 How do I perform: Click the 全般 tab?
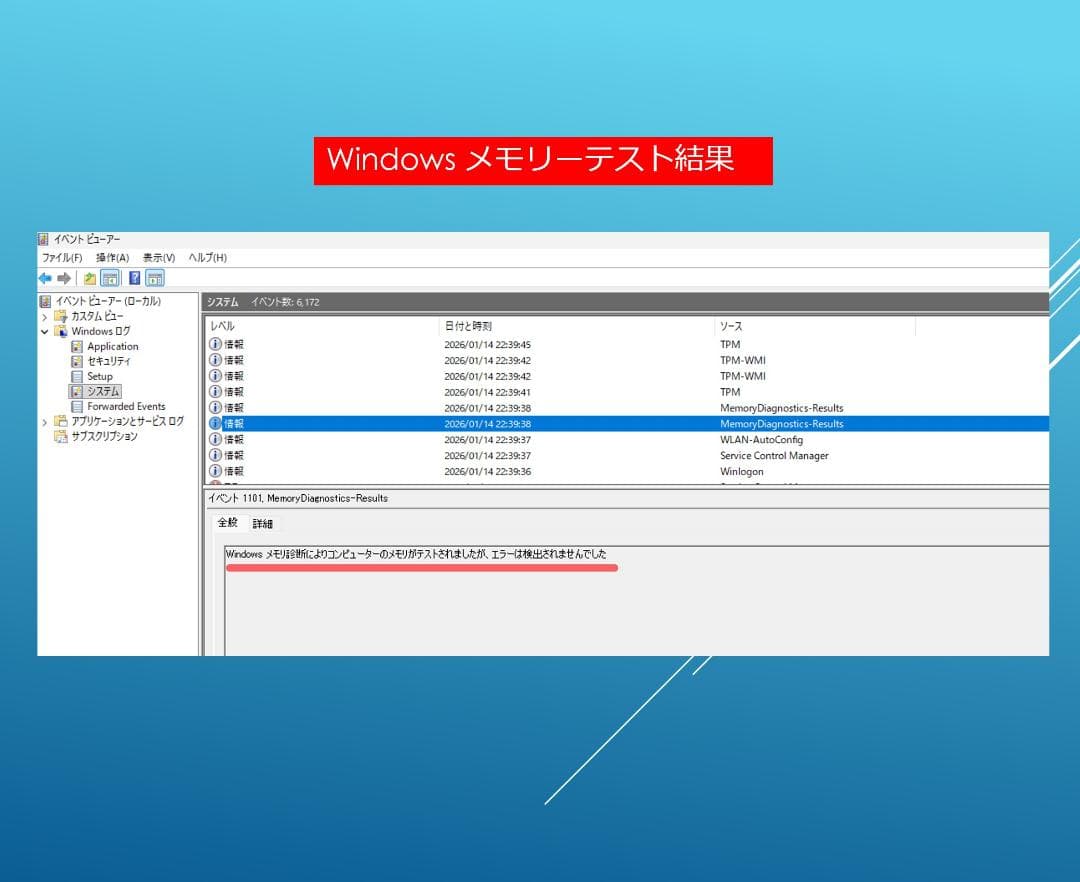coord(228,524)
